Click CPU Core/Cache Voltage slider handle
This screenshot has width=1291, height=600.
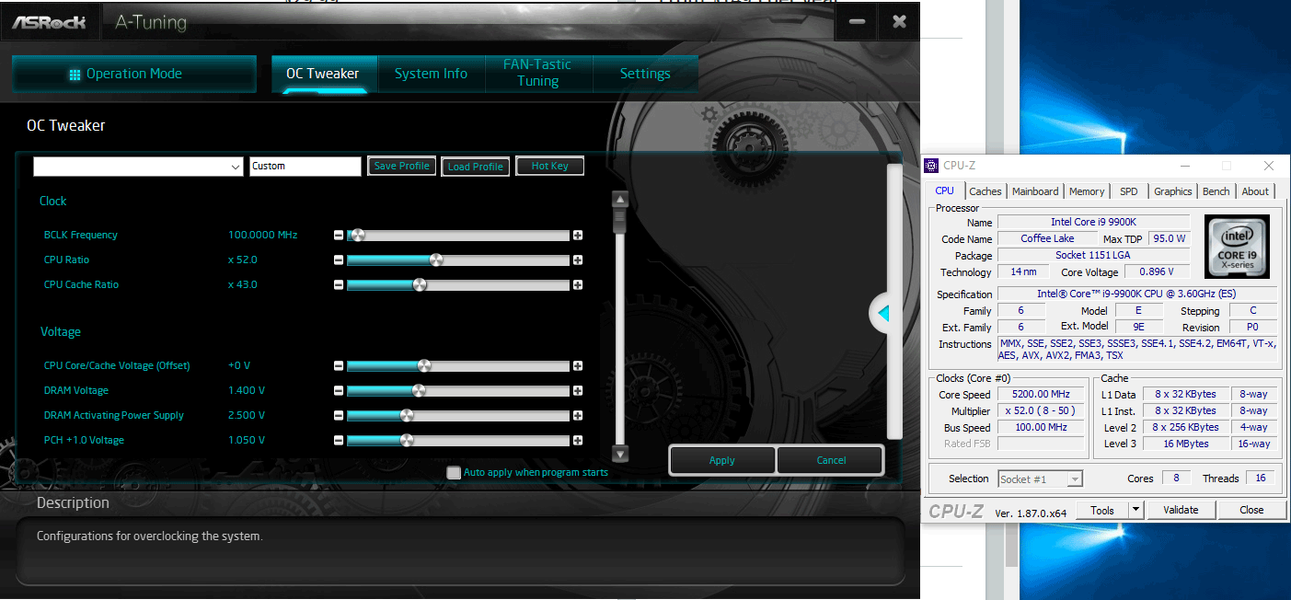click(424, 366)
